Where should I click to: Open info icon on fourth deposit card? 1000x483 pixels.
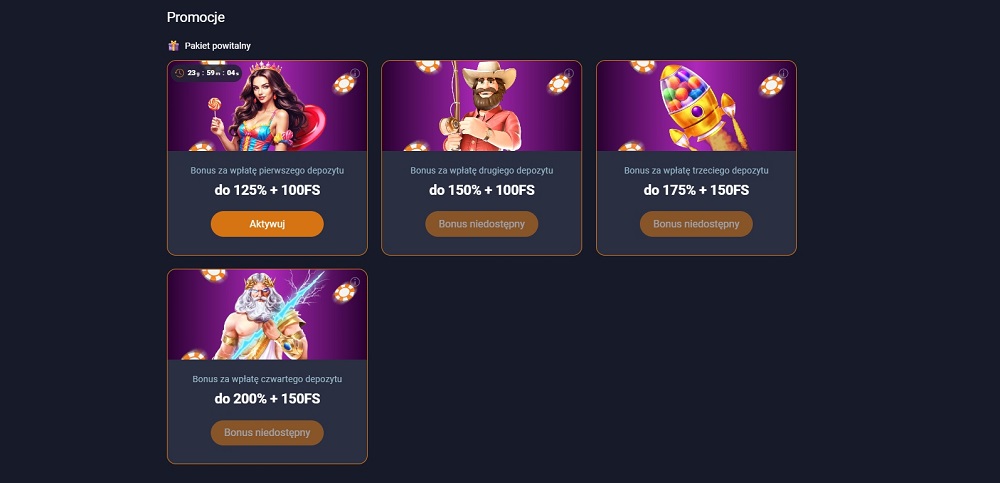354,282
